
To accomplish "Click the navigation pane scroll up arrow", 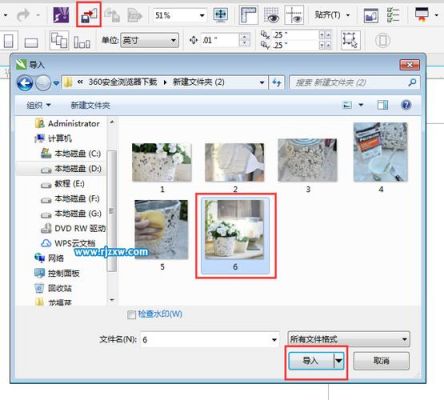I will click(x=112, y=122).
